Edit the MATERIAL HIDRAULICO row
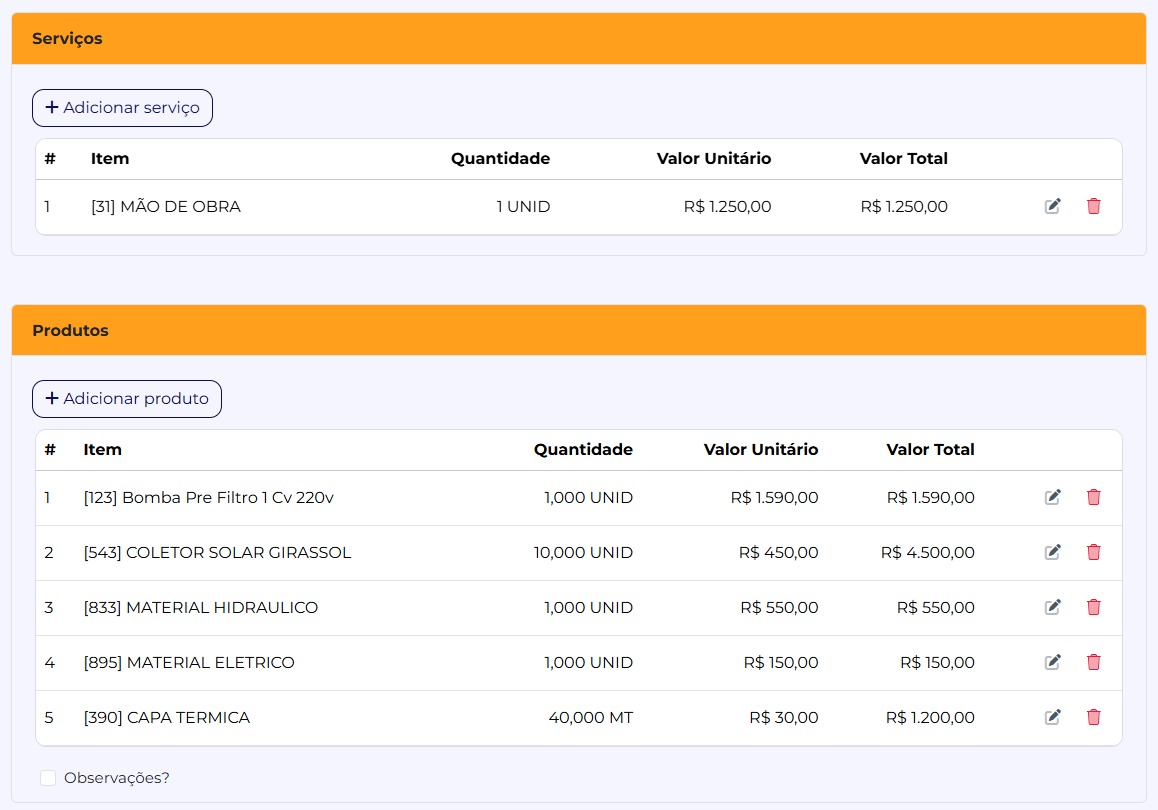 click(x=1052, y=607)
